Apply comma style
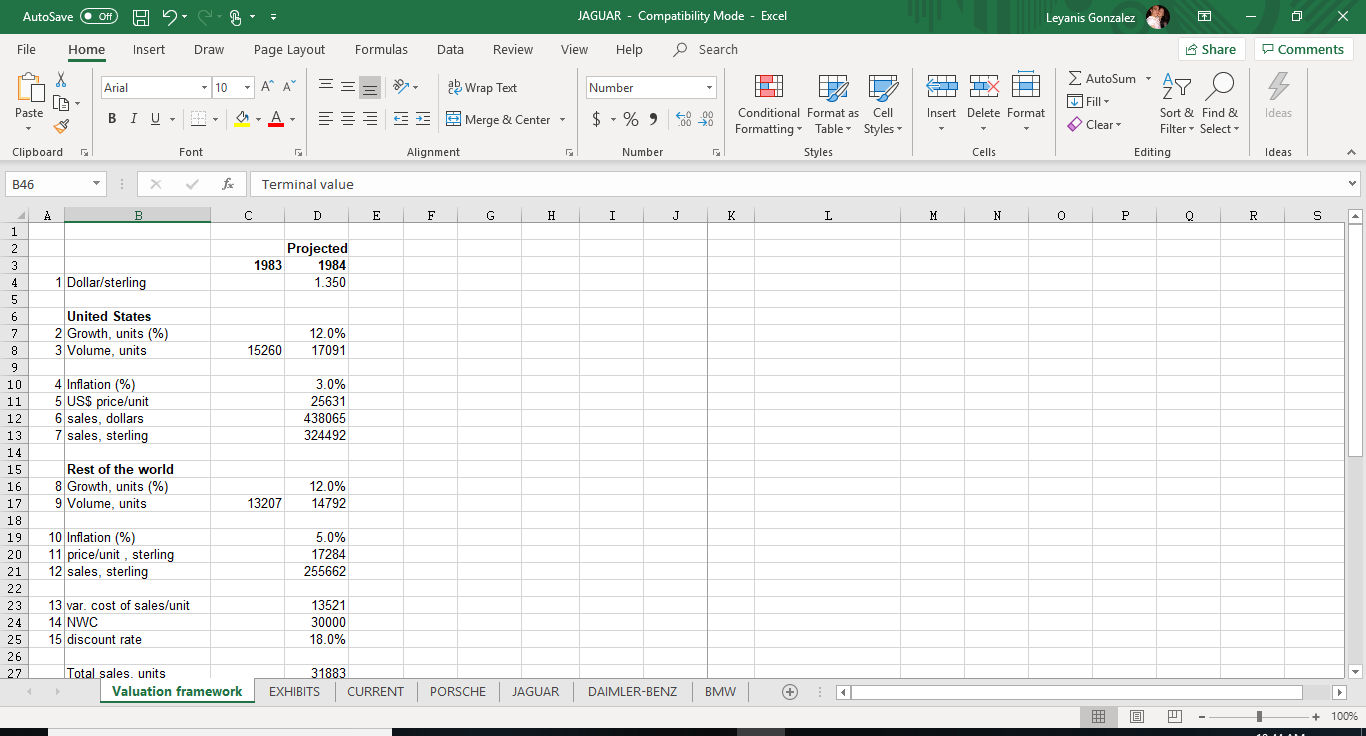Image resolution: width=1366 pixels, height=736 pixels. click(x=653, y=119)
